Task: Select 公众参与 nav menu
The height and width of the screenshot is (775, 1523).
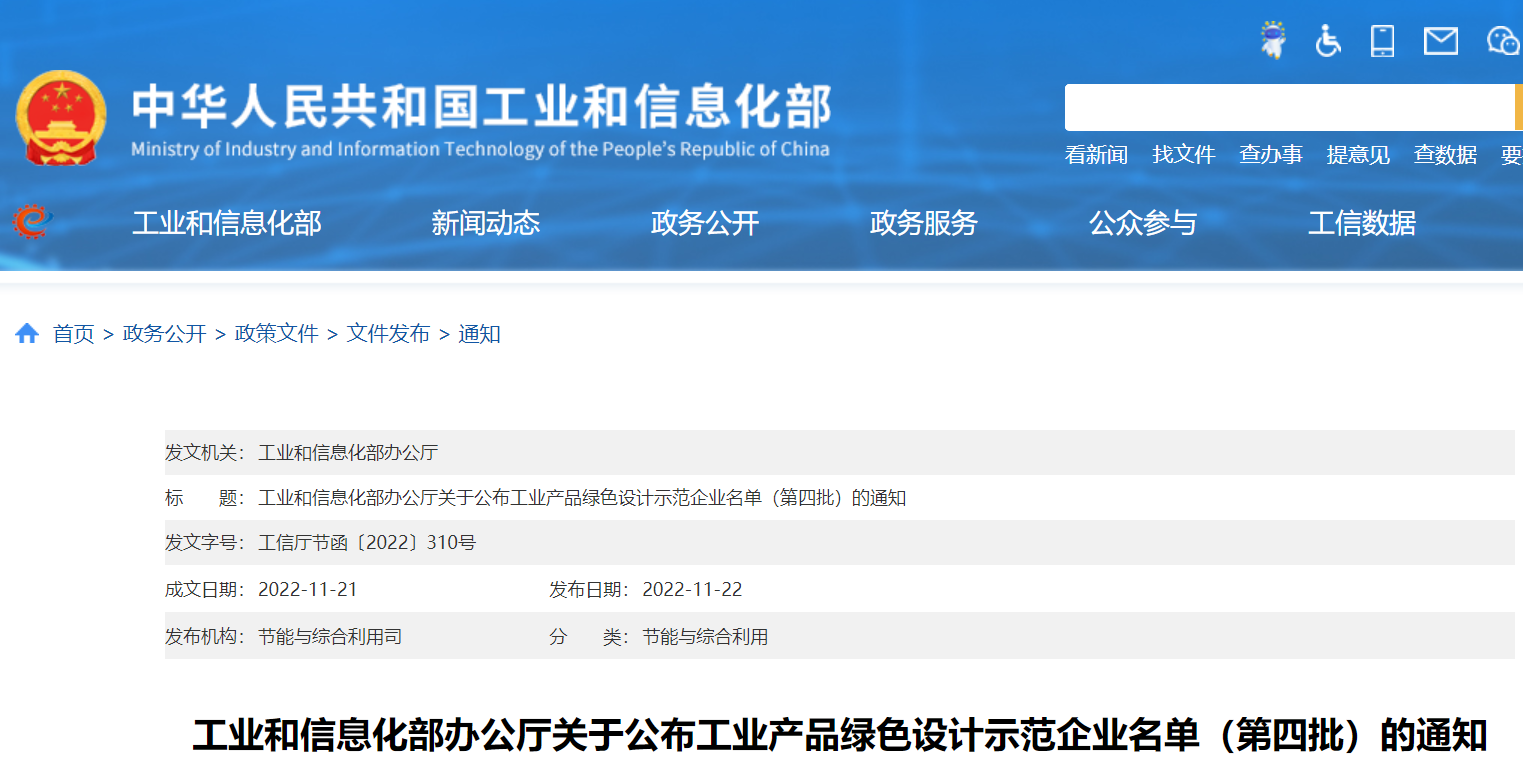Action: (x=1143, y=222)
